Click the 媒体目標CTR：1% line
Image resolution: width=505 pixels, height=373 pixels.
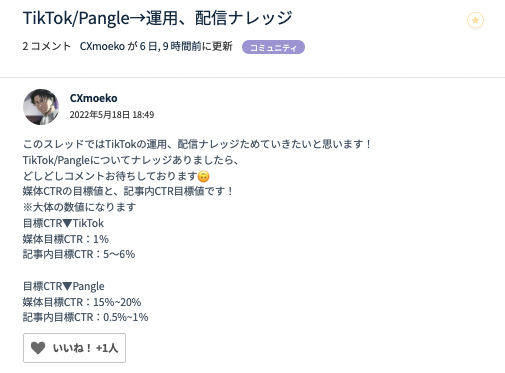[x=66, y=239]
